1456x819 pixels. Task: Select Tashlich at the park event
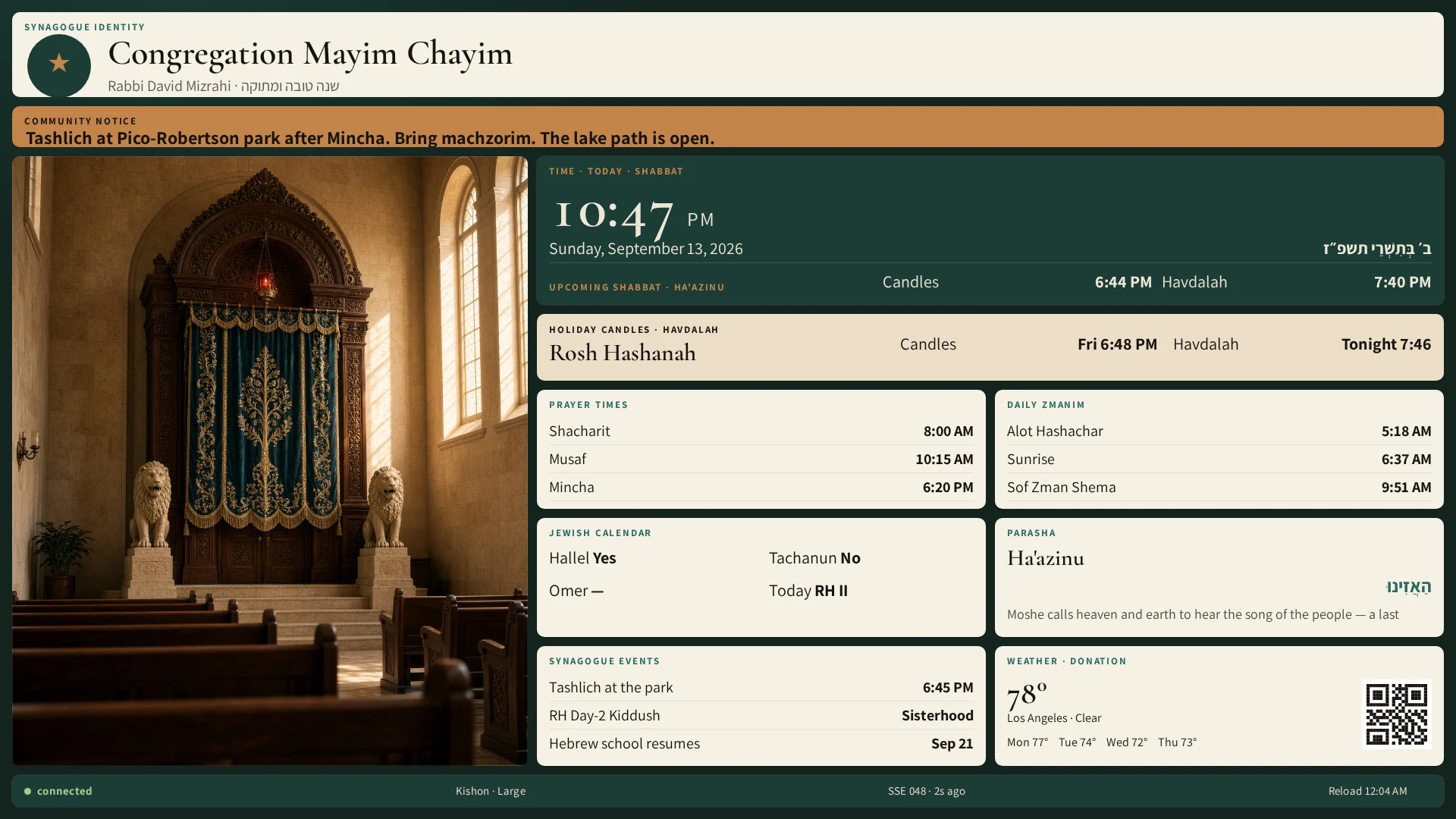point(761,687)
